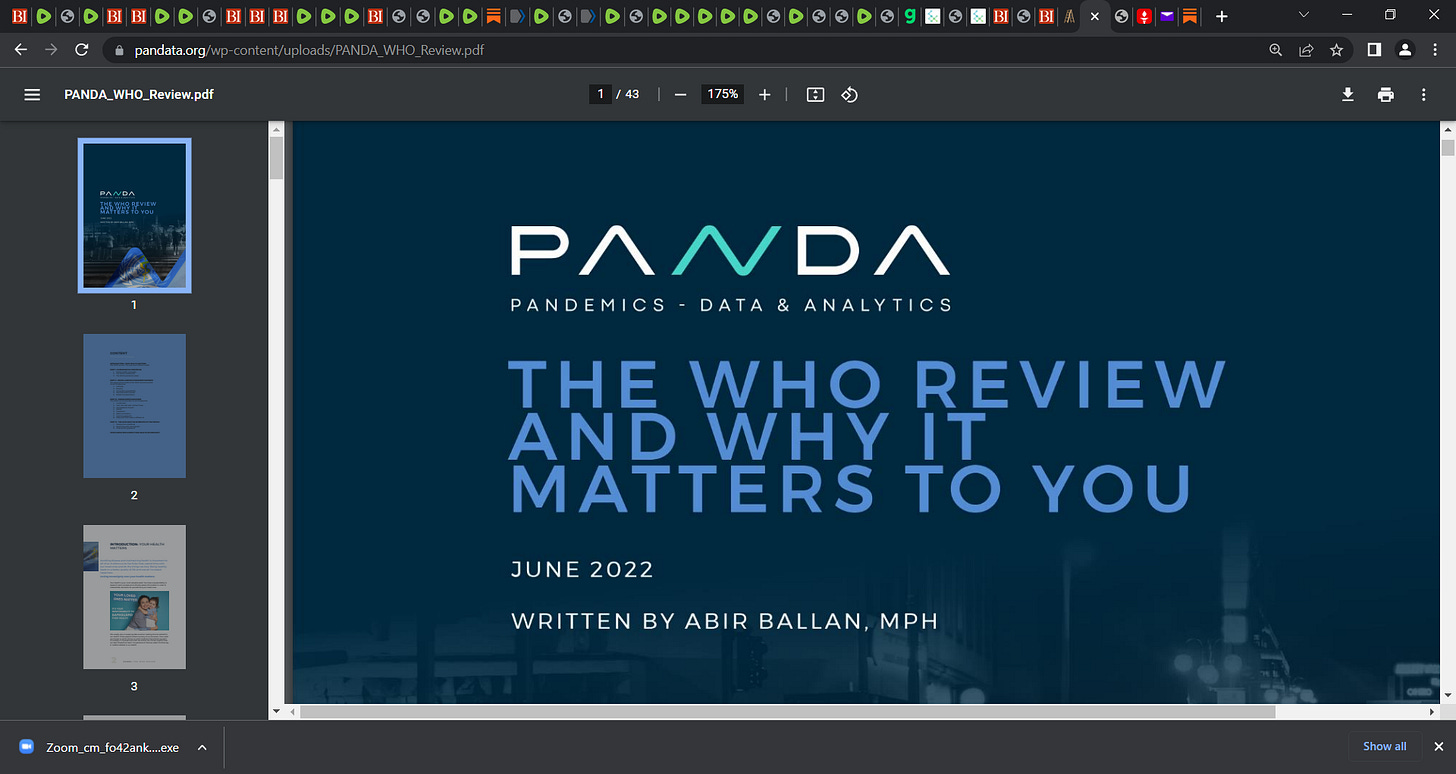Switch to the green 'g' favicon tab
This screenshot has height=774, width=1456.
909,16
